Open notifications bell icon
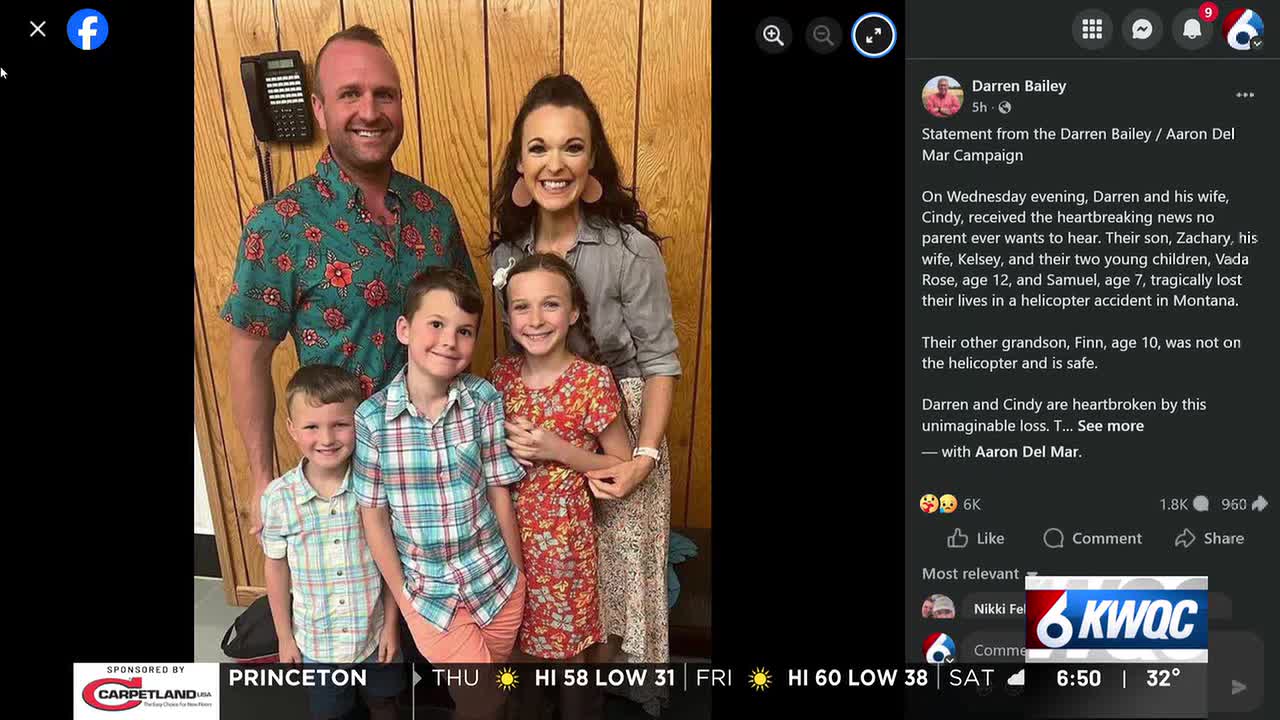This screenshot has height=720, width=1280. 1192,30
